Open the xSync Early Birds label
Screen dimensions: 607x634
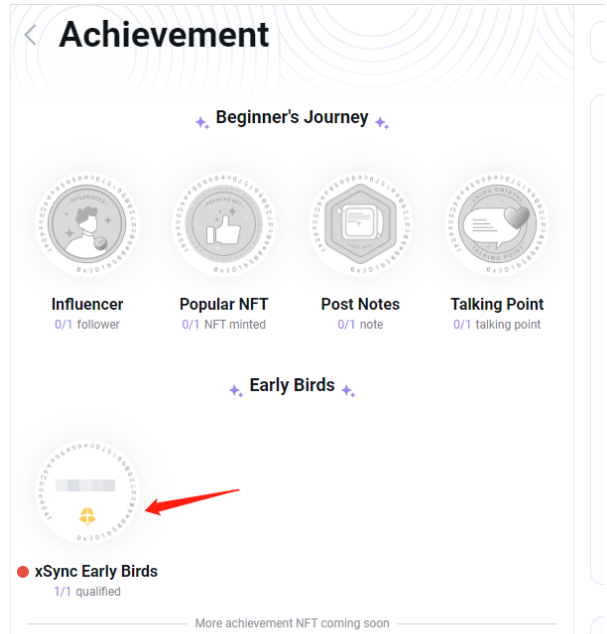[96, 572]
